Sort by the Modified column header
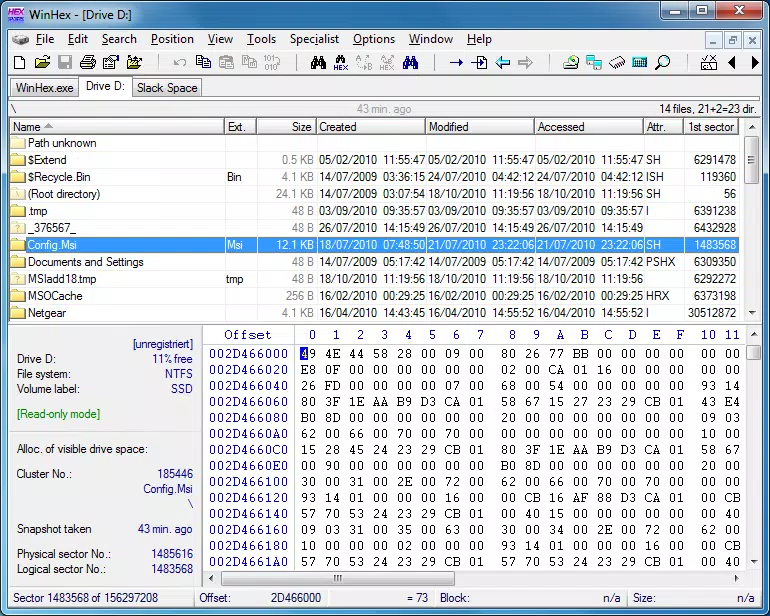Screen dimensions: 770x616 point(480,127)
